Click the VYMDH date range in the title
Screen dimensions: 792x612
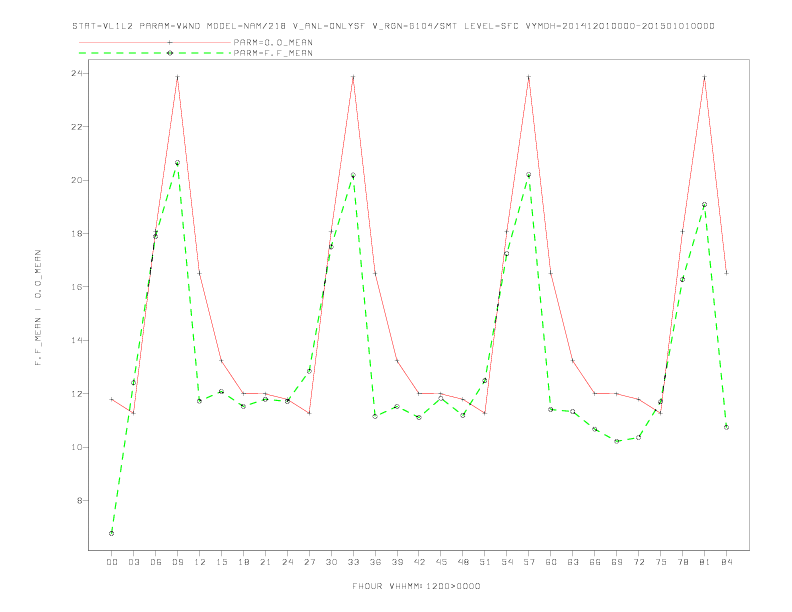point(620,26)
